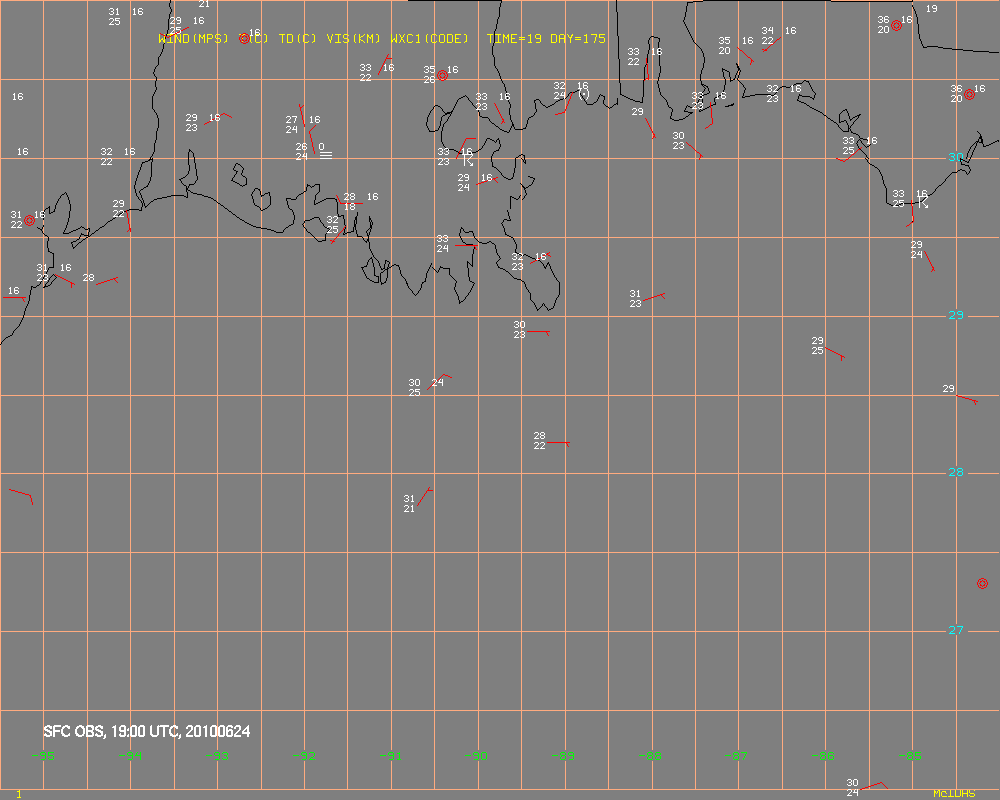Click the DAY=175 header text
The width and height of the screenshot is (1000, 800).
578,38
